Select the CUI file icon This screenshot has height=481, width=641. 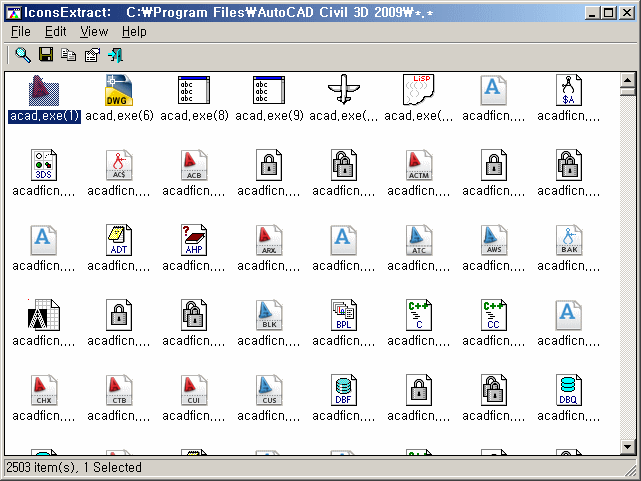(x=194, y=390)
